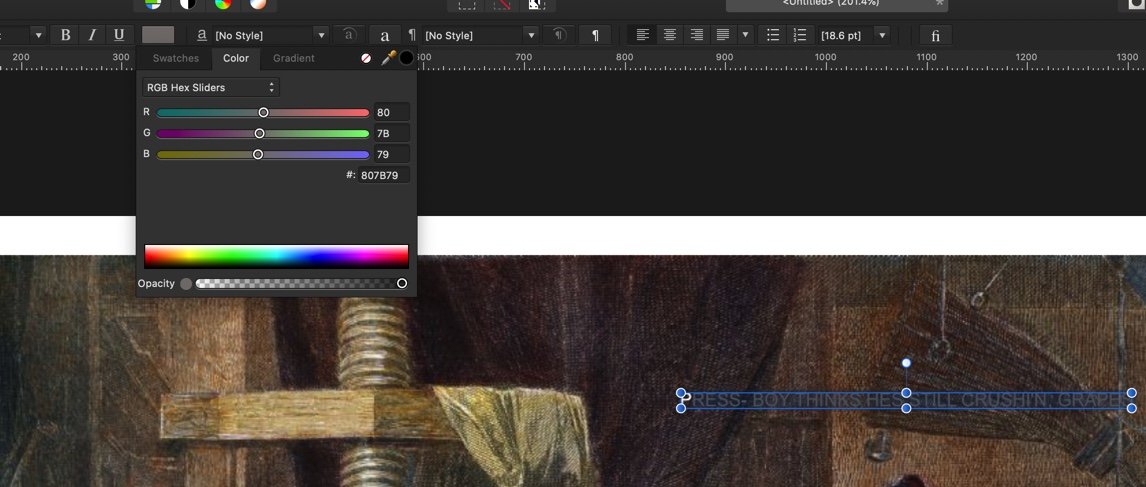Click the black-white half circle toolbar icon

[188, 4]
